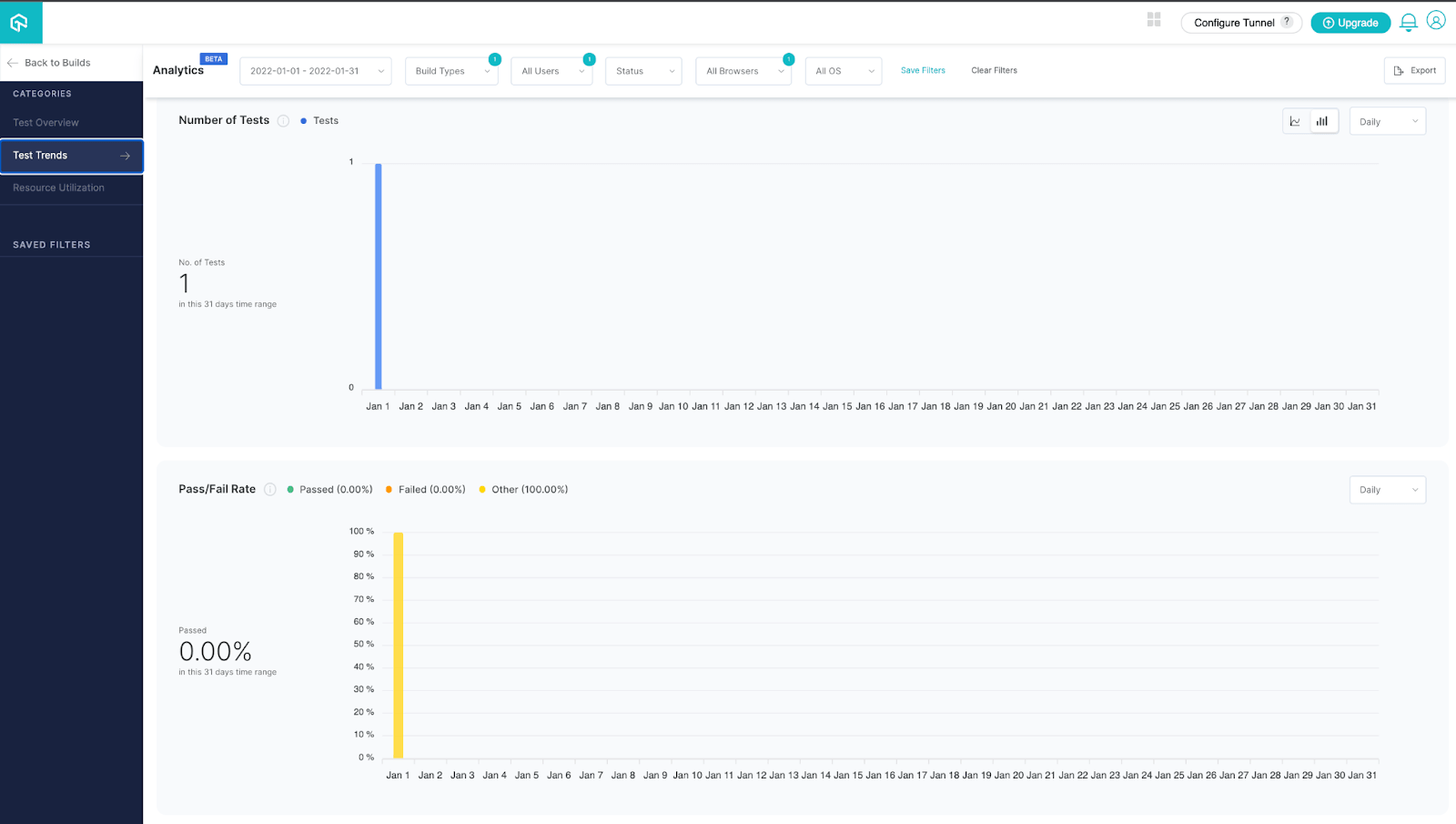The width and height of the screenshot is (1456, 824).
Task: Switch Number of Tests to line chart
Action: [1295, 121]
